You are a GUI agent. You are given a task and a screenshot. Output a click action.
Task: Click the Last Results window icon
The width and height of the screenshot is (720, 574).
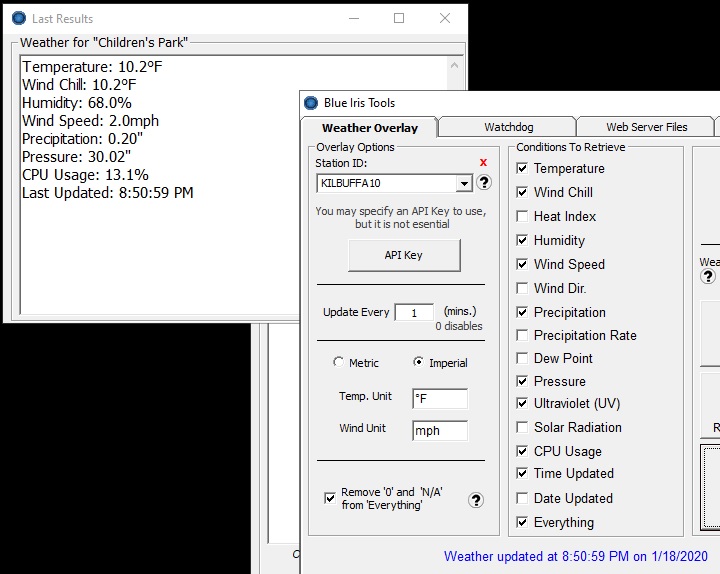(x=19, y=18)
